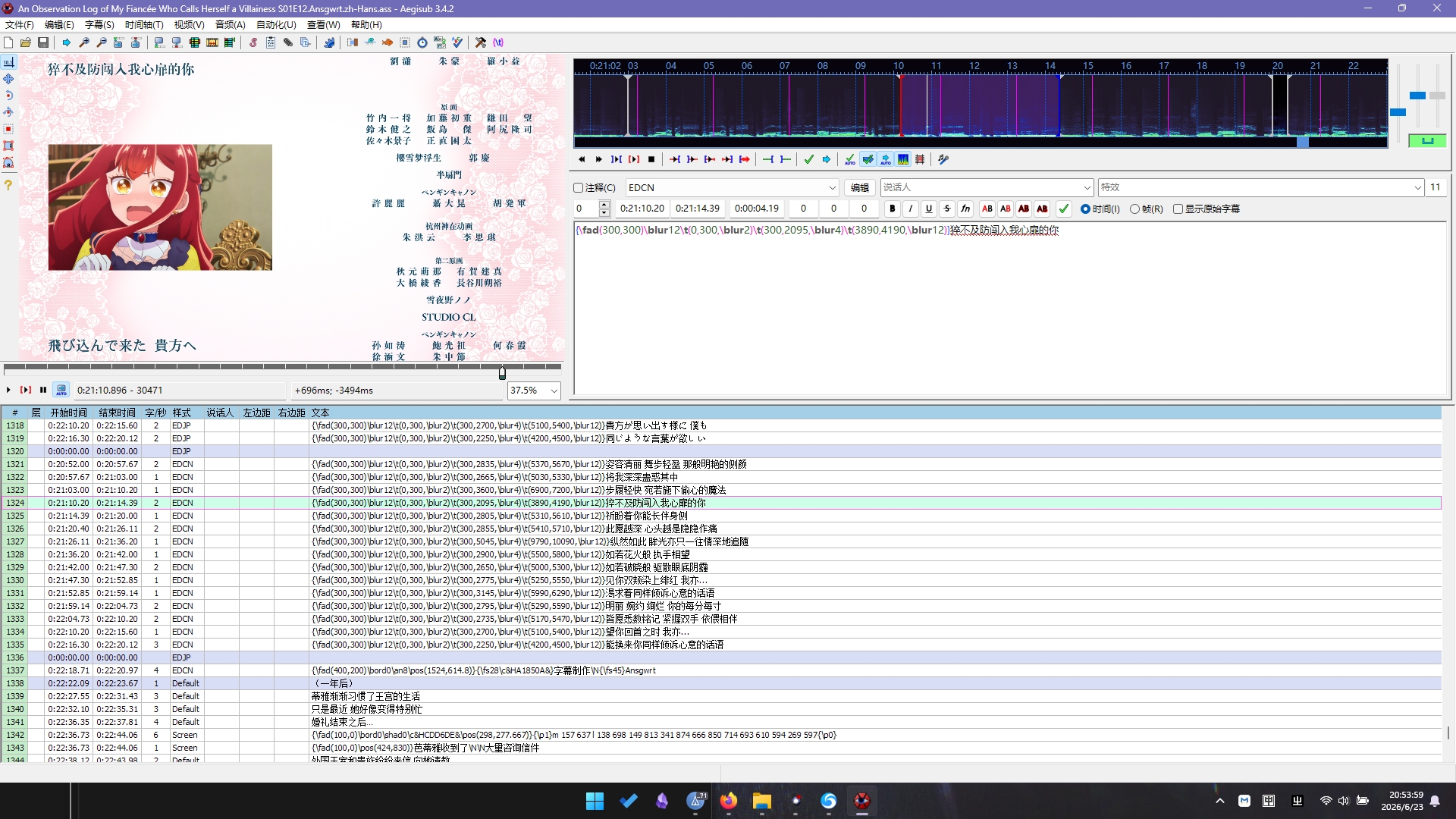Zoom video in with magnifier plus icon

pyautogui.click(x=84, y=42)
